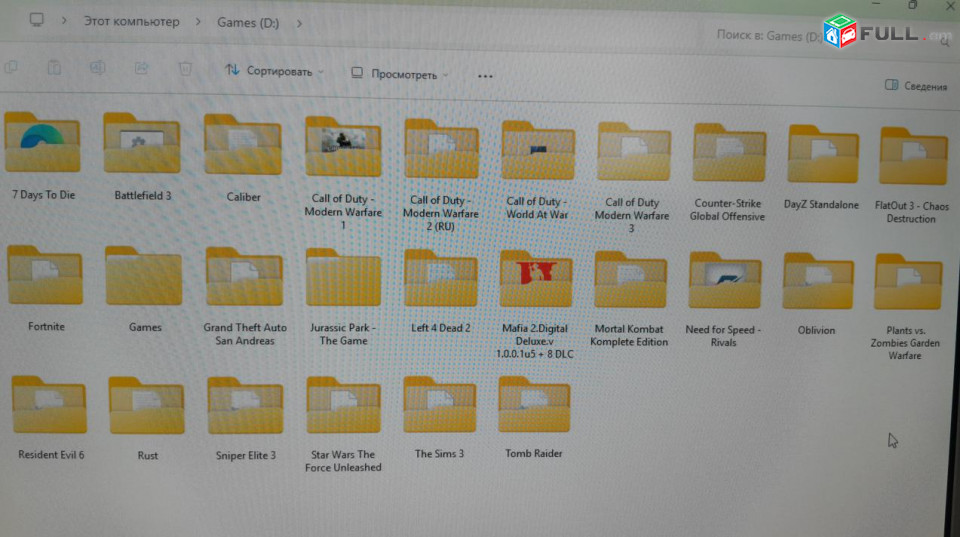Click the "DayZ Standalone" name label
The height and width of the screenshot is (537, 960).
click(821, 205)
